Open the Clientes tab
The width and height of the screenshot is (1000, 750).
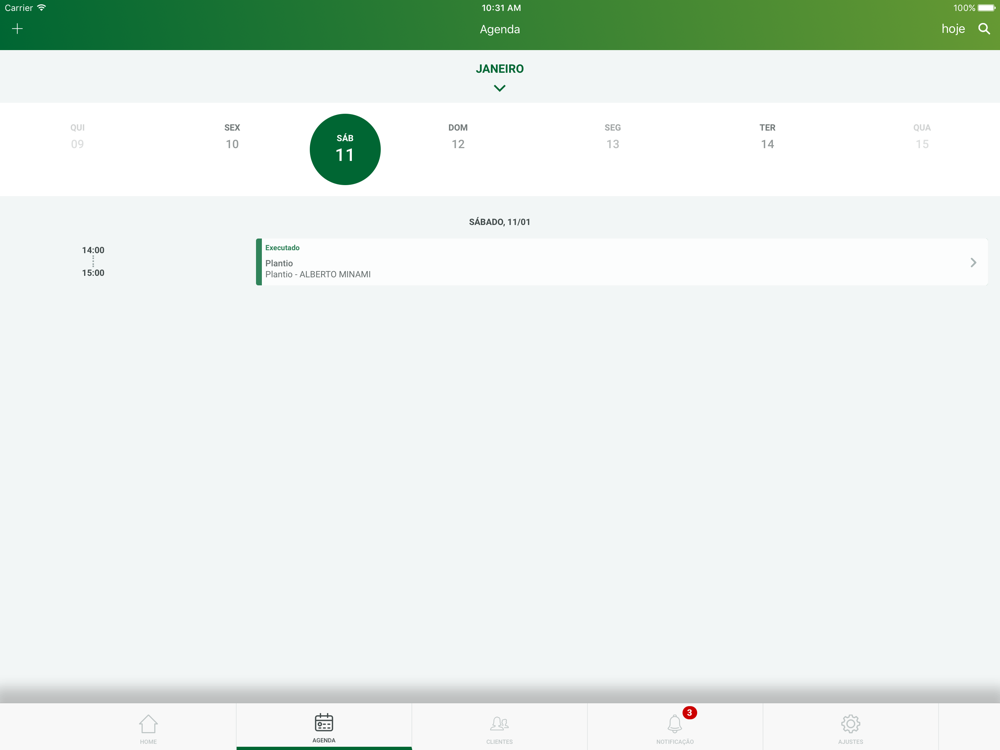pyautogui.click(x=499, y=728)
